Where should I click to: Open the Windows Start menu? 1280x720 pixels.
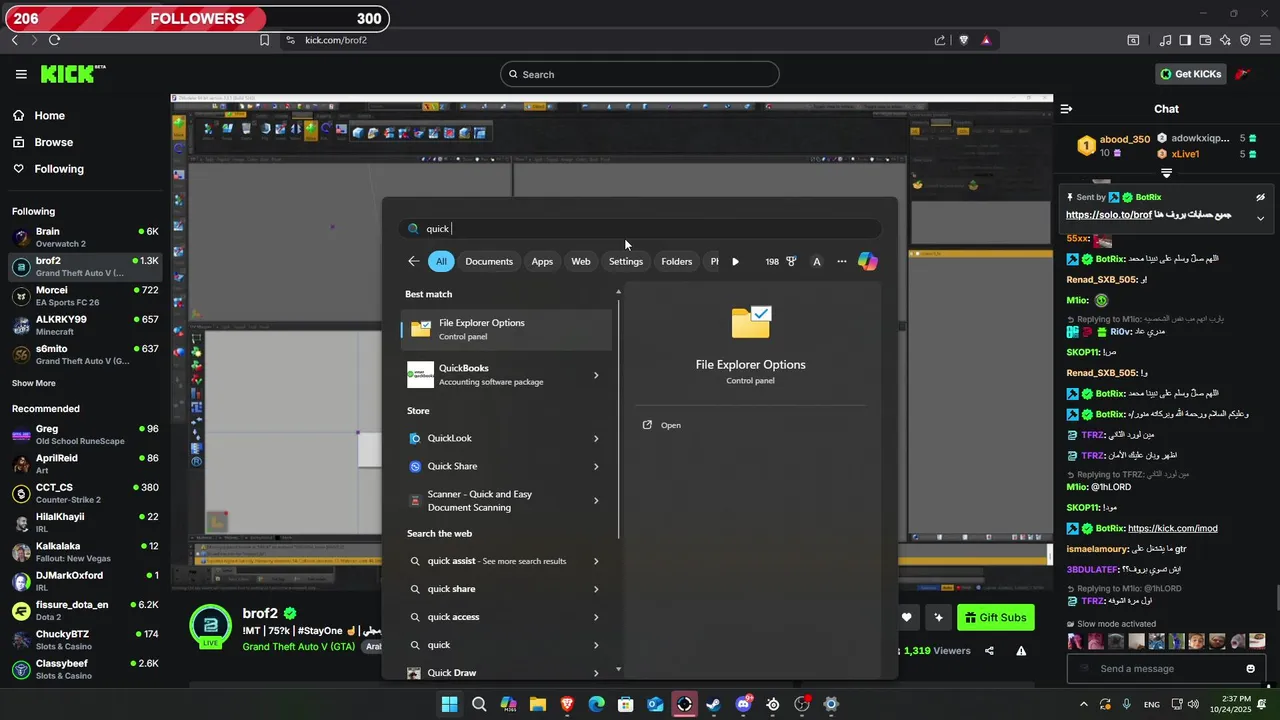tap(450, 704)
